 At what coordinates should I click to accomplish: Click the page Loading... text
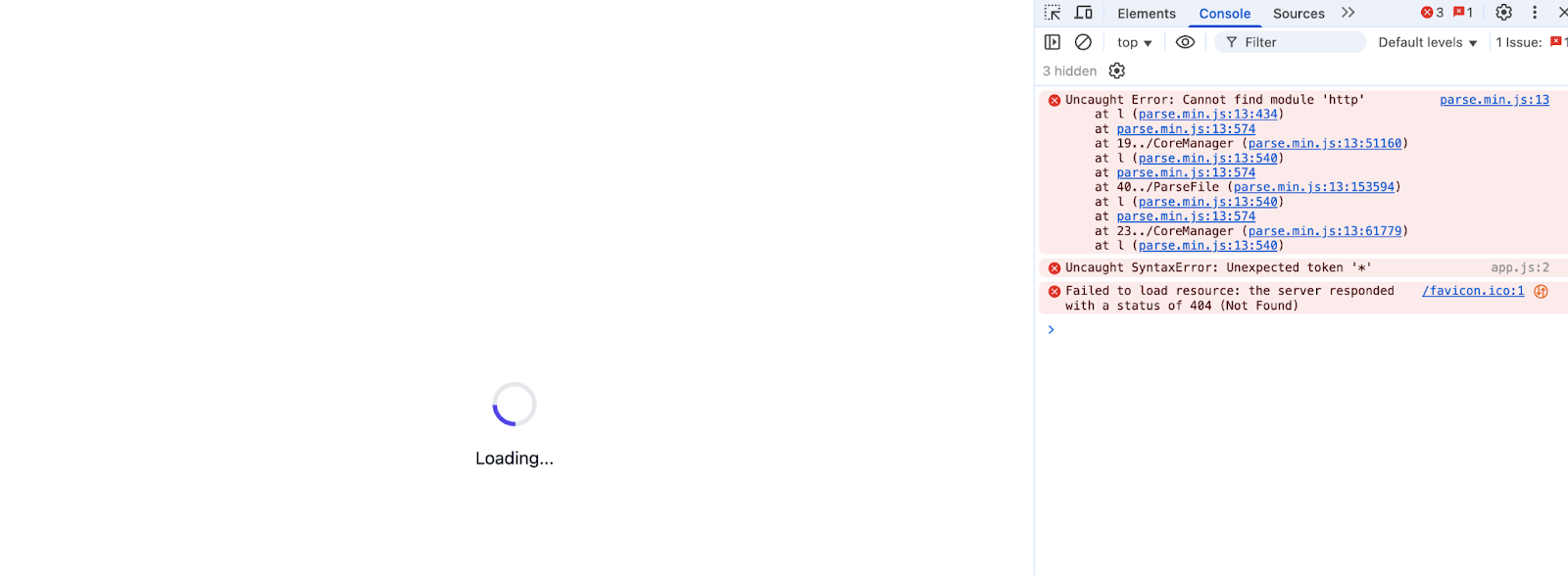point(514,458)
